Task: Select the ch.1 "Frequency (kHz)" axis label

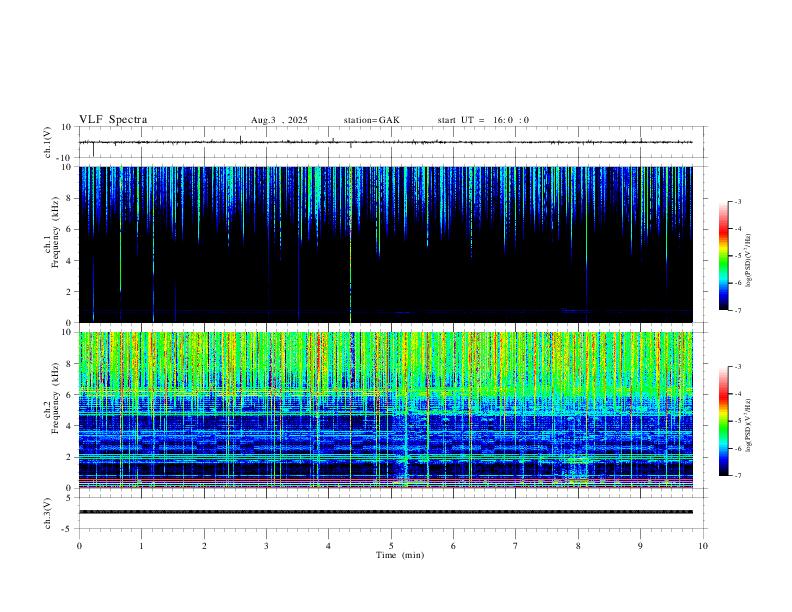Action: 56,233
